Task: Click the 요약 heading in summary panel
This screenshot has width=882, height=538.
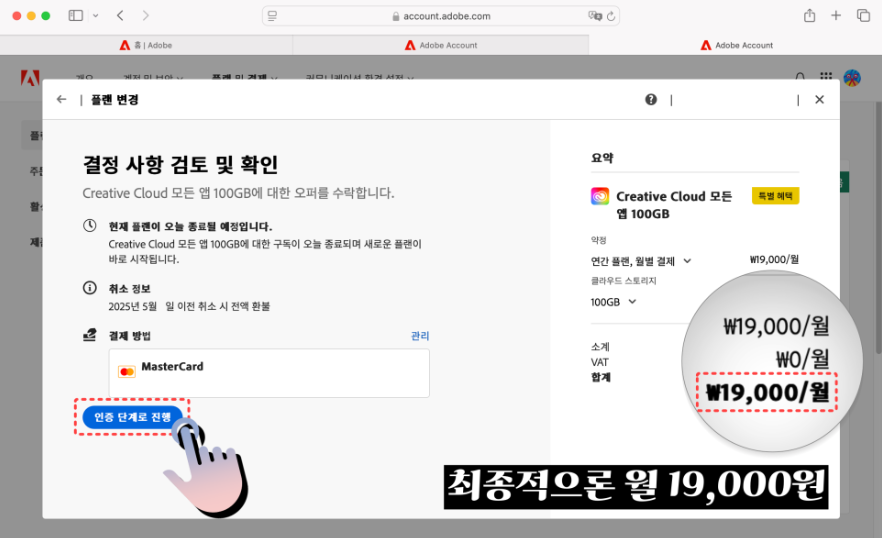Action: pyautogui.click(x=602, y=158)
